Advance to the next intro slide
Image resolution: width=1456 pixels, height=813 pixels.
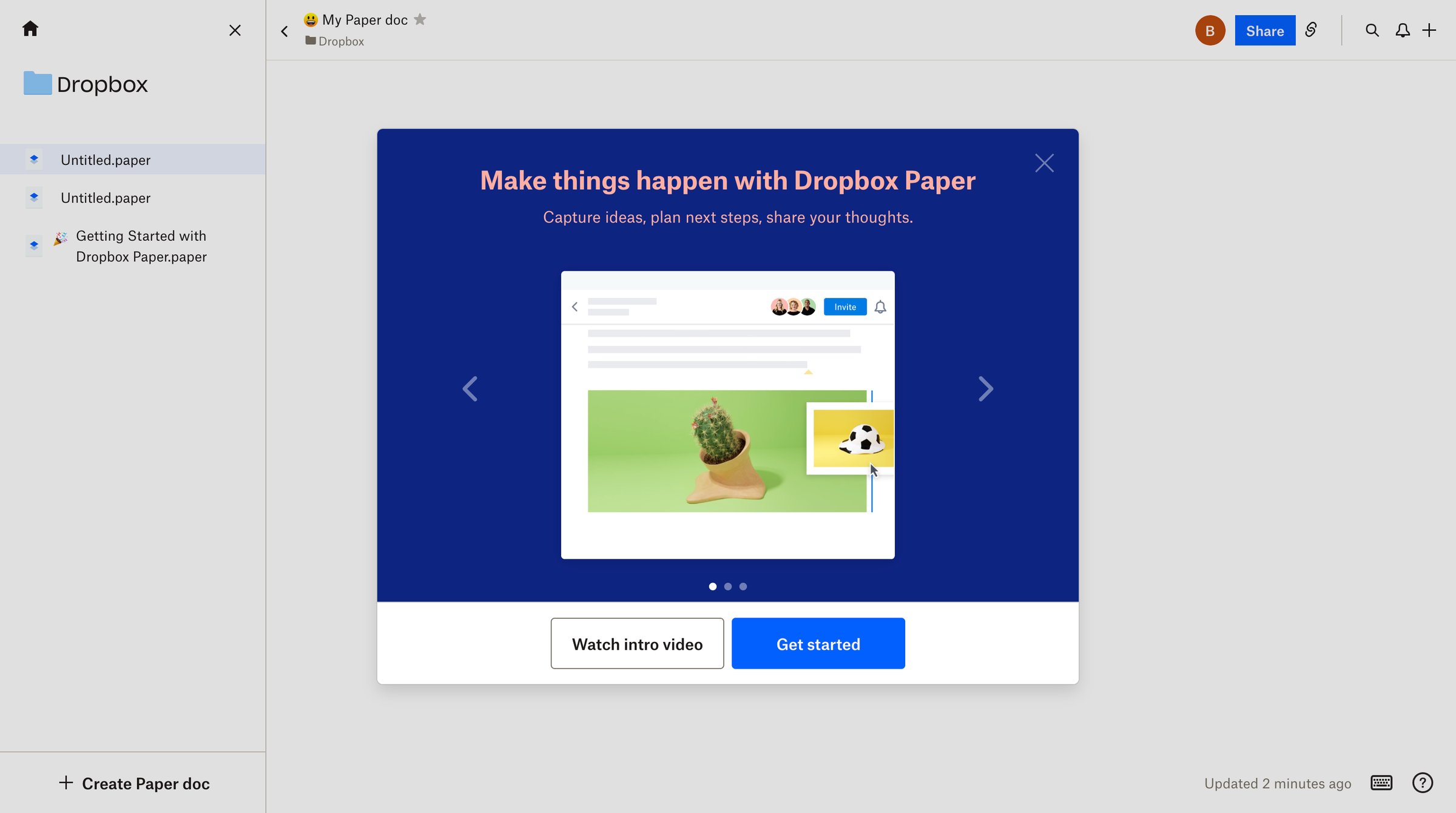[986, 389]
